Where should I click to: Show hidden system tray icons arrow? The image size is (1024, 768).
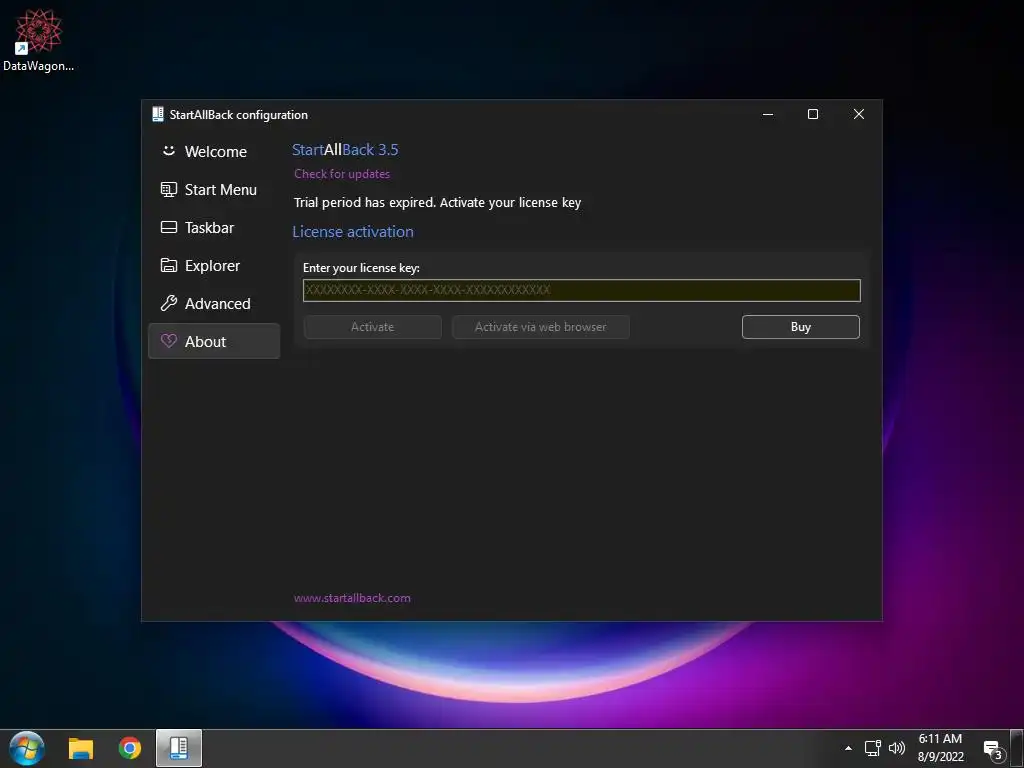(848, 748)
